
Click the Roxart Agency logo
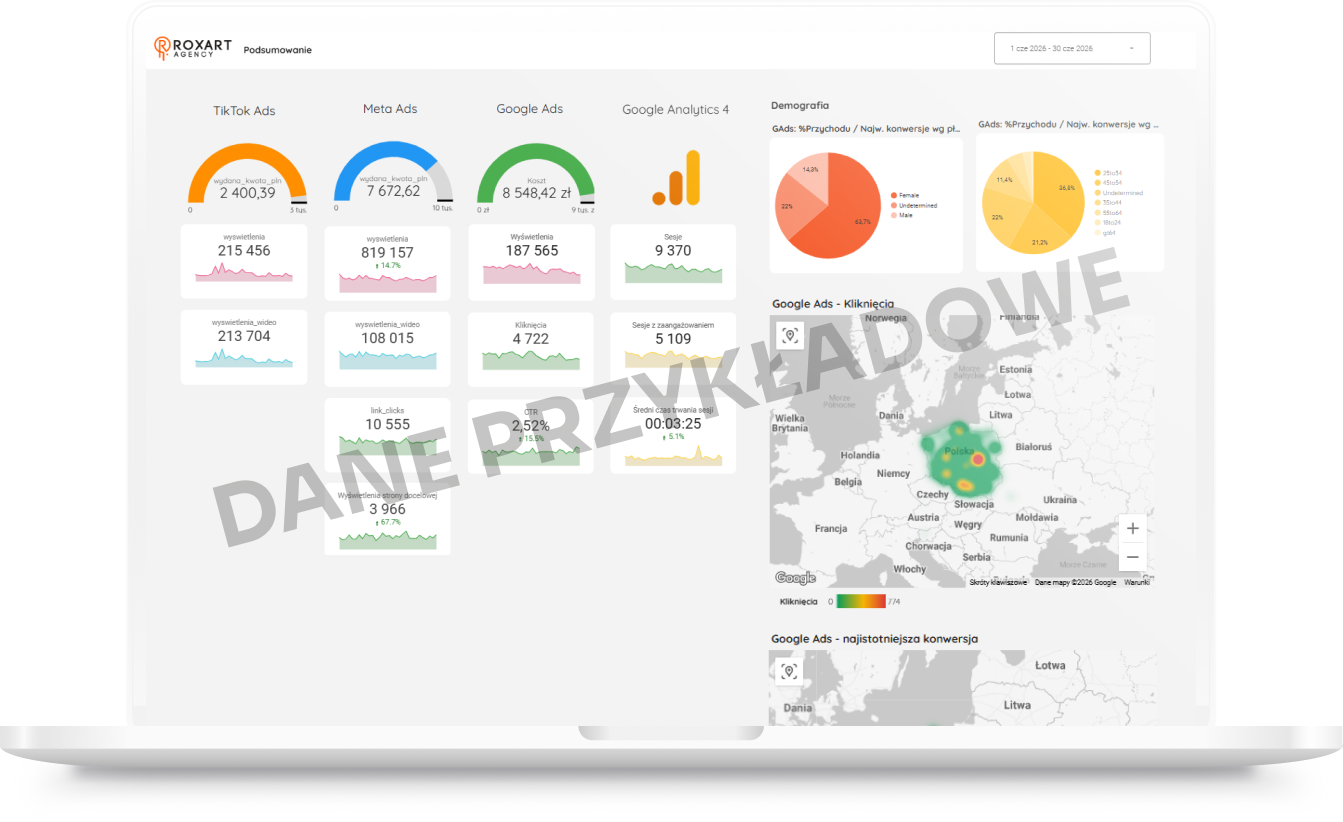click(x=193, y=48)
